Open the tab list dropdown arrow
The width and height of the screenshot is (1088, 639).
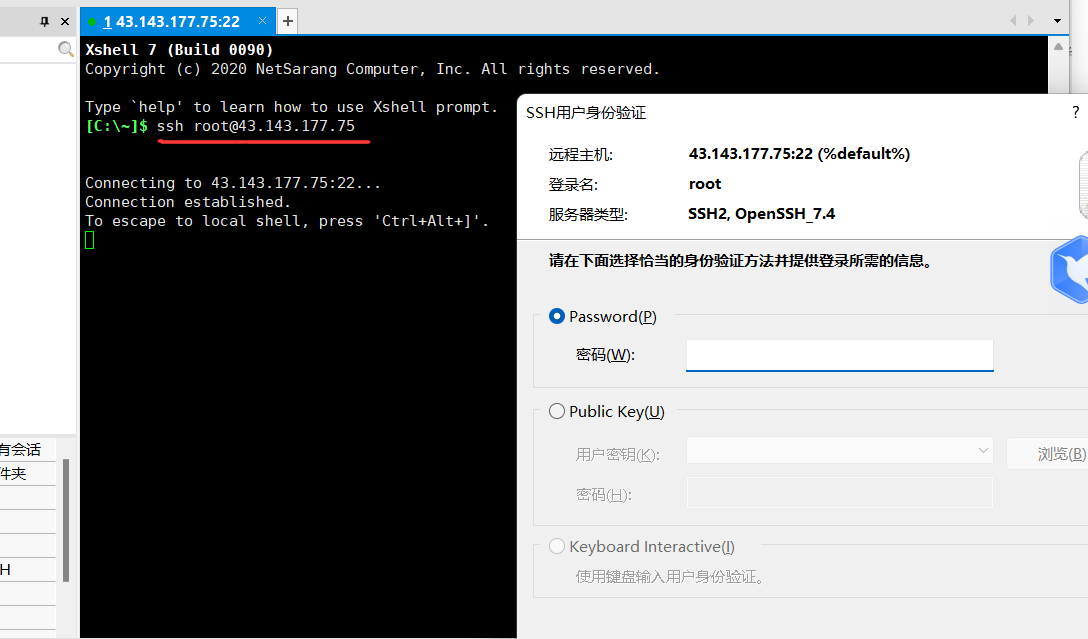(x=1057, y=21)
